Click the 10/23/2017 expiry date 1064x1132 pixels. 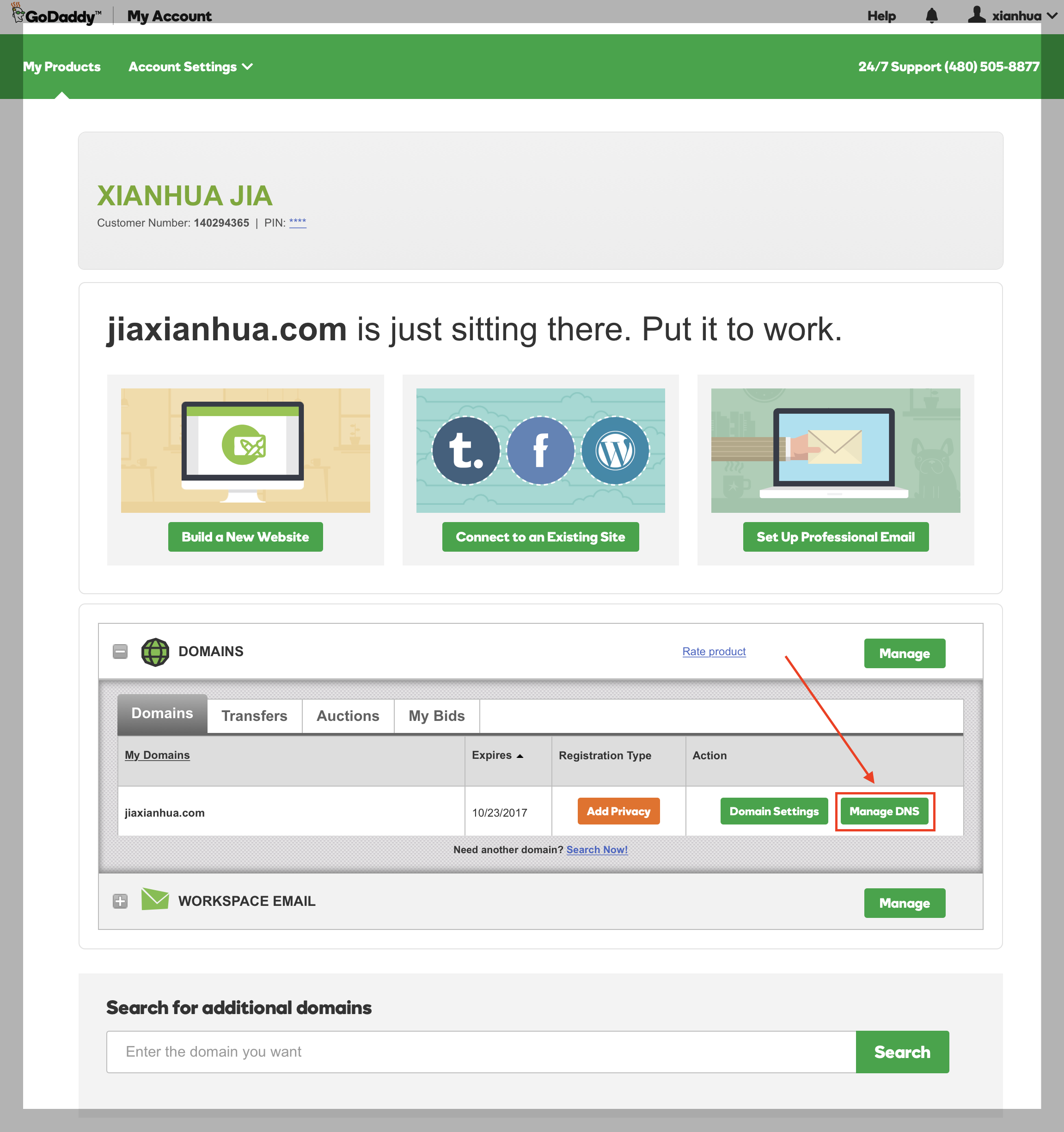click(499, 813)
